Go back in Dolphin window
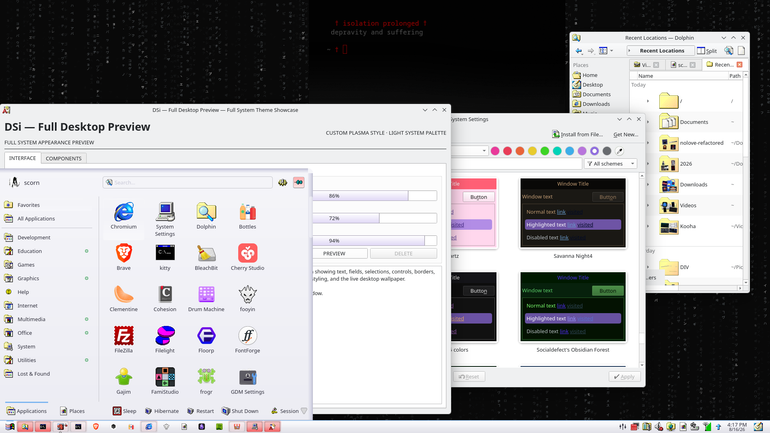770x433 pixels. pos(579,51)
